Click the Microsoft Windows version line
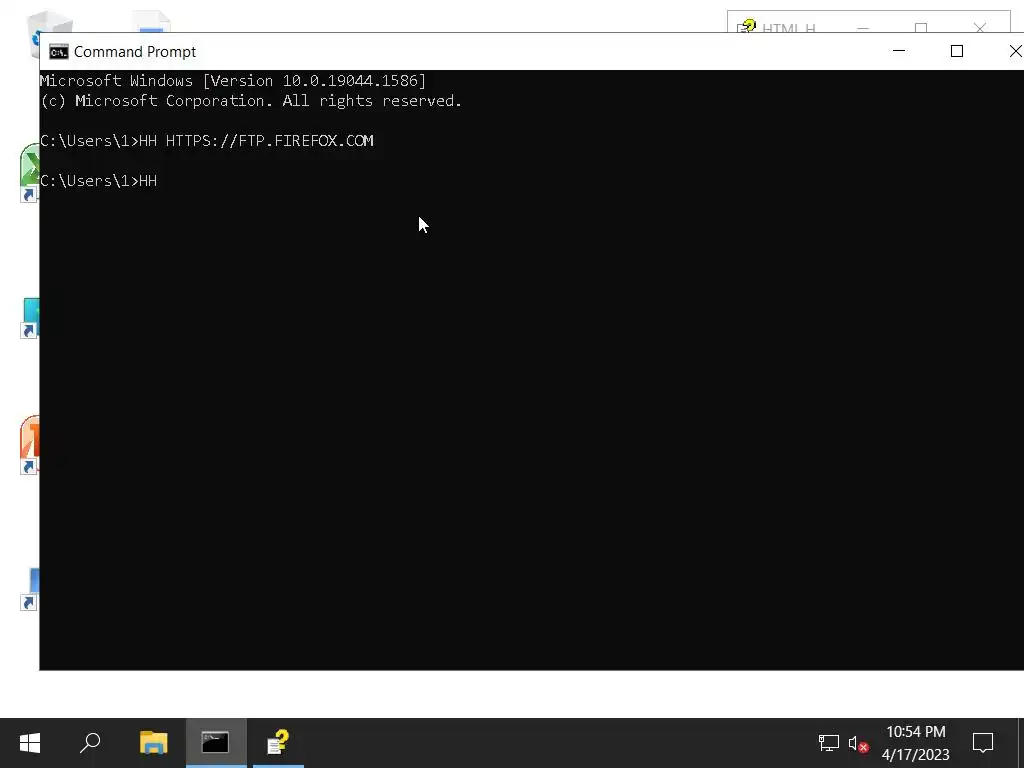Screen dimensions: 1024x768 point(232,81)
